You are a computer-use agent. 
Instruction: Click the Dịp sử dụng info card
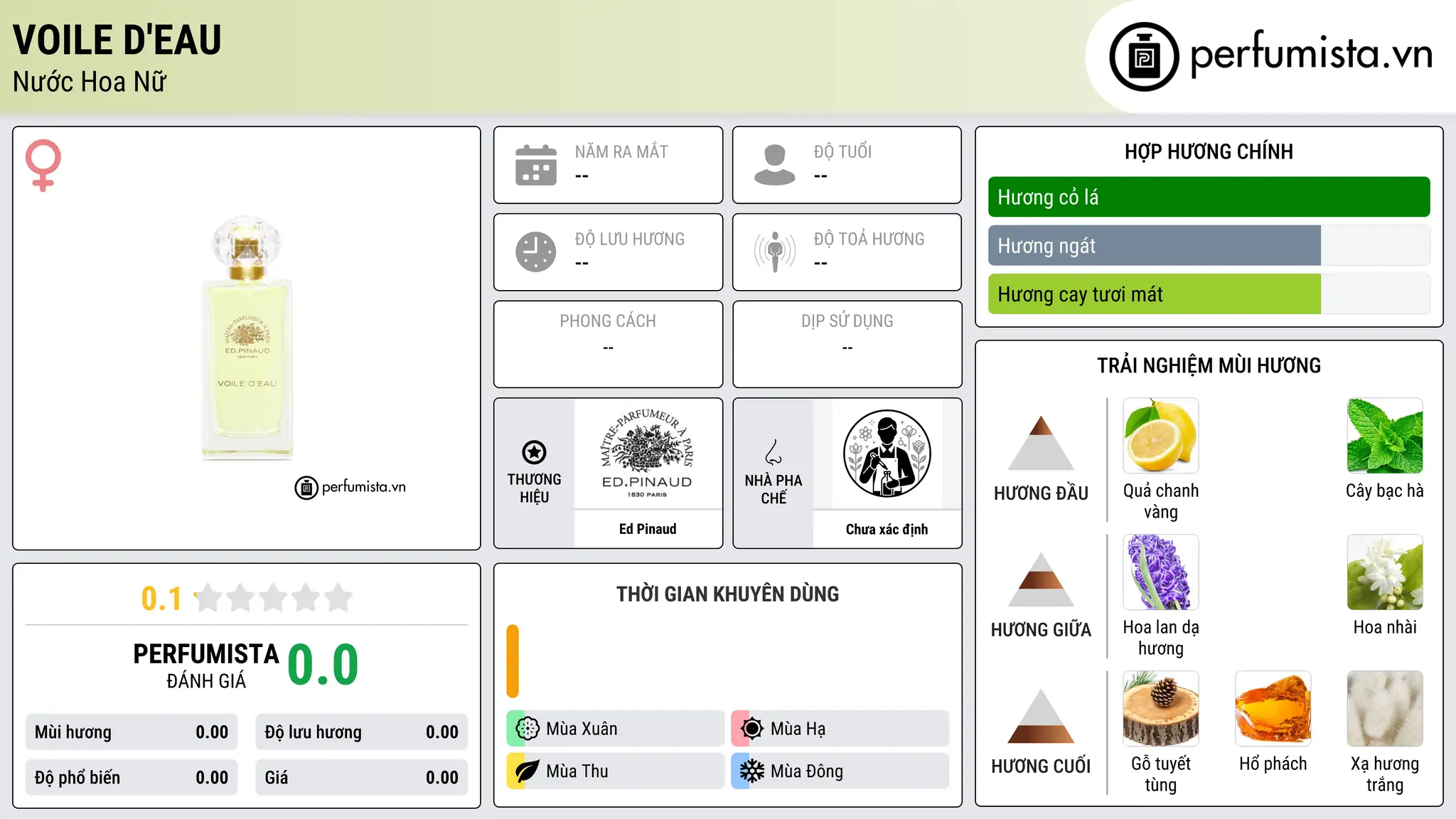coord(847,344)
